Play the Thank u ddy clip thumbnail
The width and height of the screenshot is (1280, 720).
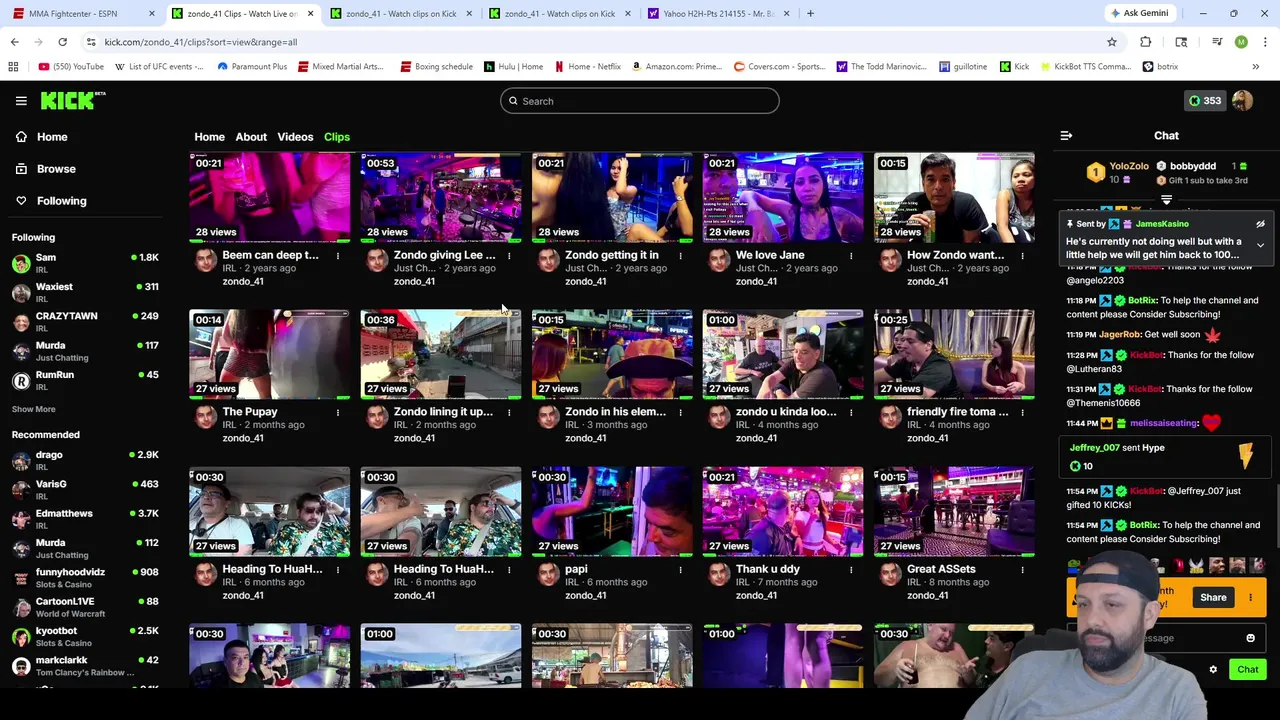(x=783, y=511)
